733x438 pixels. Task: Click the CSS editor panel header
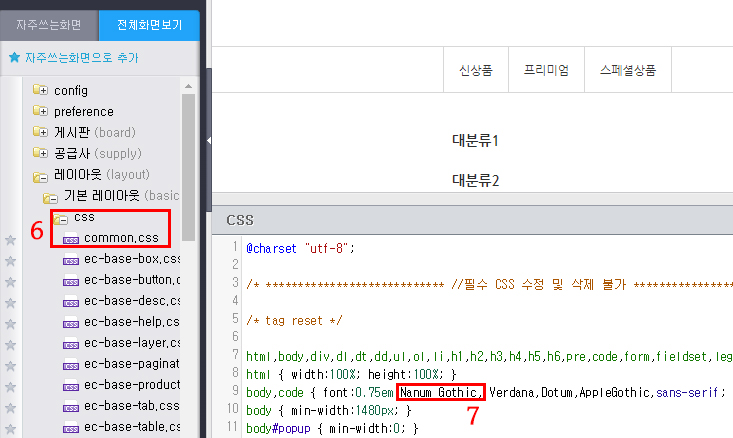[473, 220]
